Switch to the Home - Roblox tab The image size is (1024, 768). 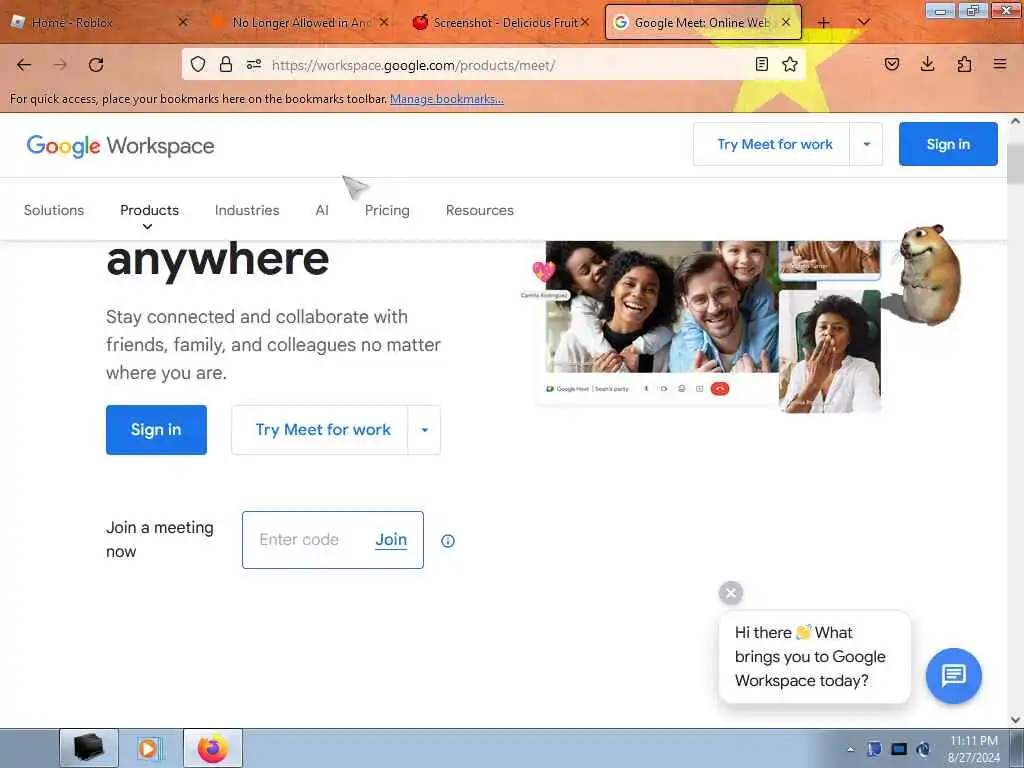(99, 22)
